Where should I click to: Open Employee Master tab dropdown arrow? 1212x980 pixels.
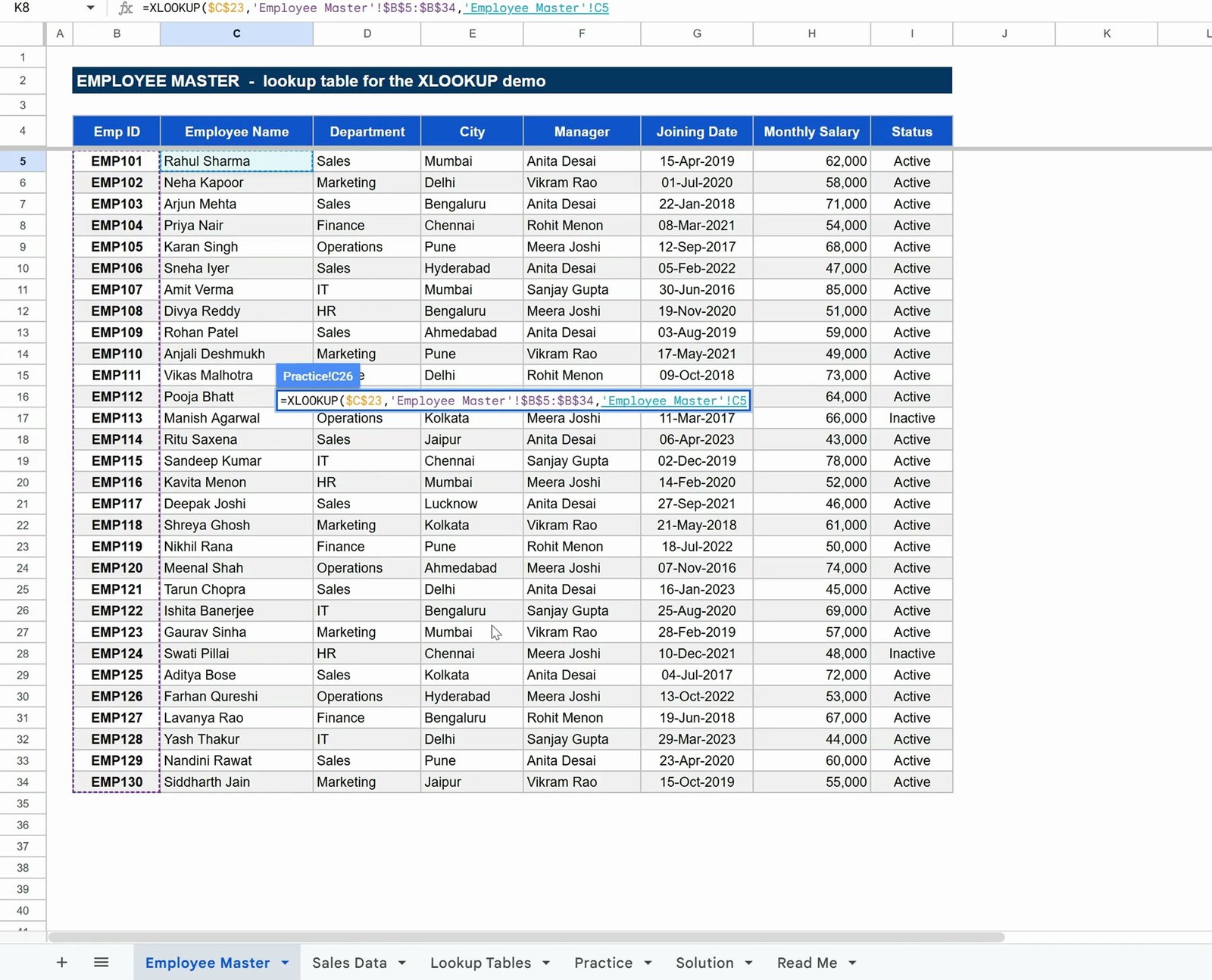(x=285, y=963)
